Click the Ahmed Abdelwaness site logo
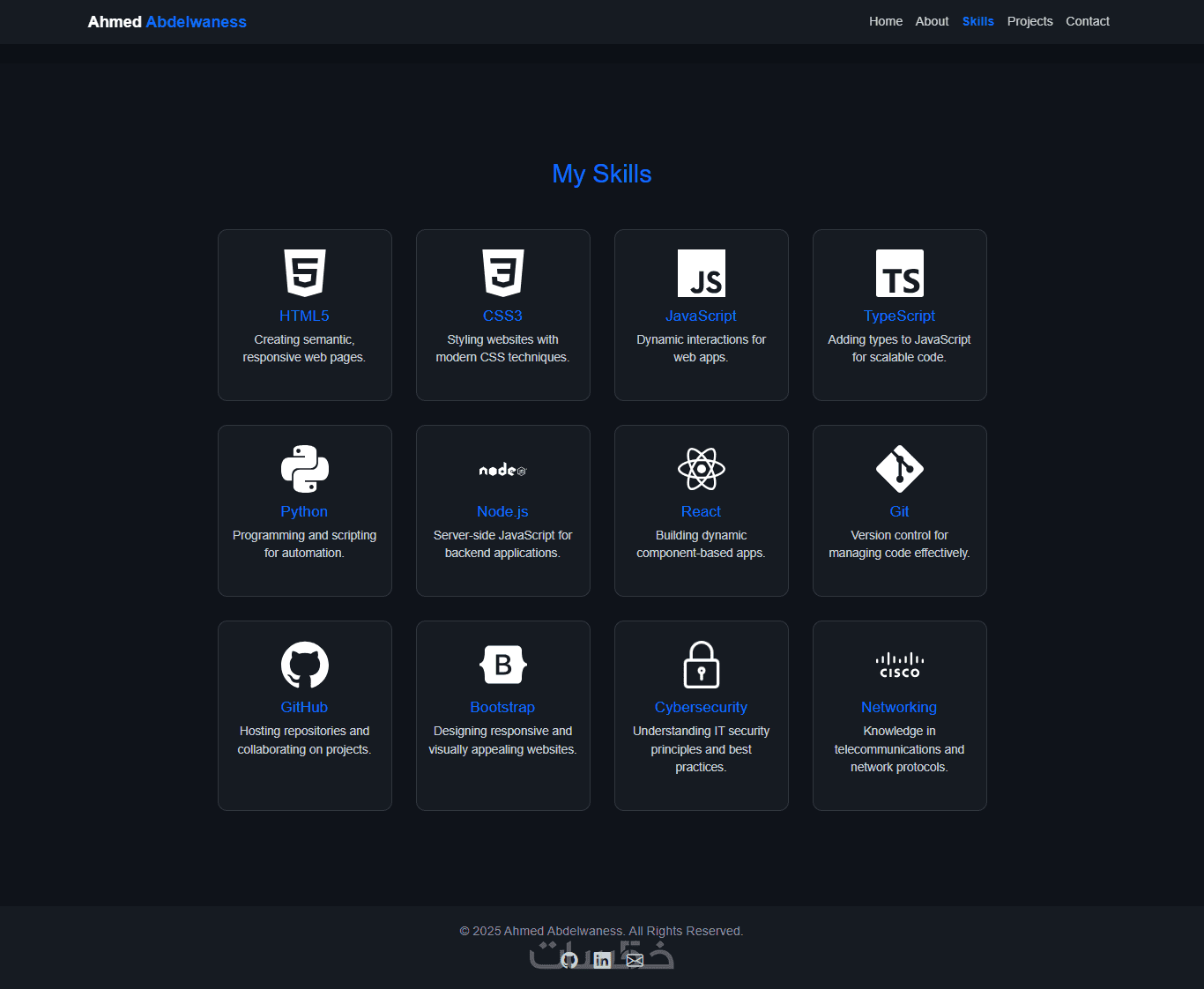 167,22
